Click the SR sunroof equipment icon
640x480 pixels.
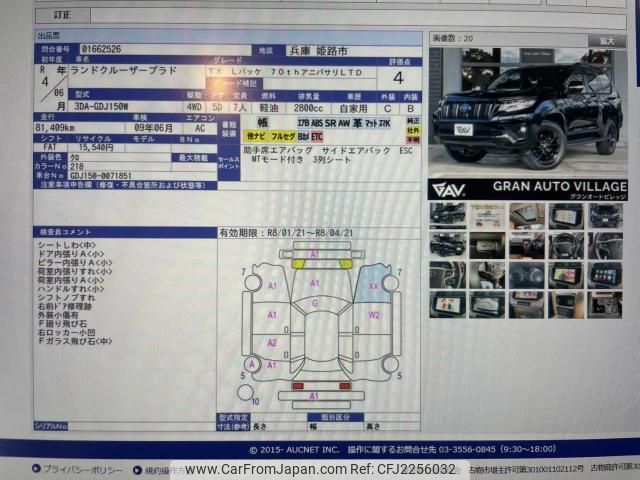point(331,121)
